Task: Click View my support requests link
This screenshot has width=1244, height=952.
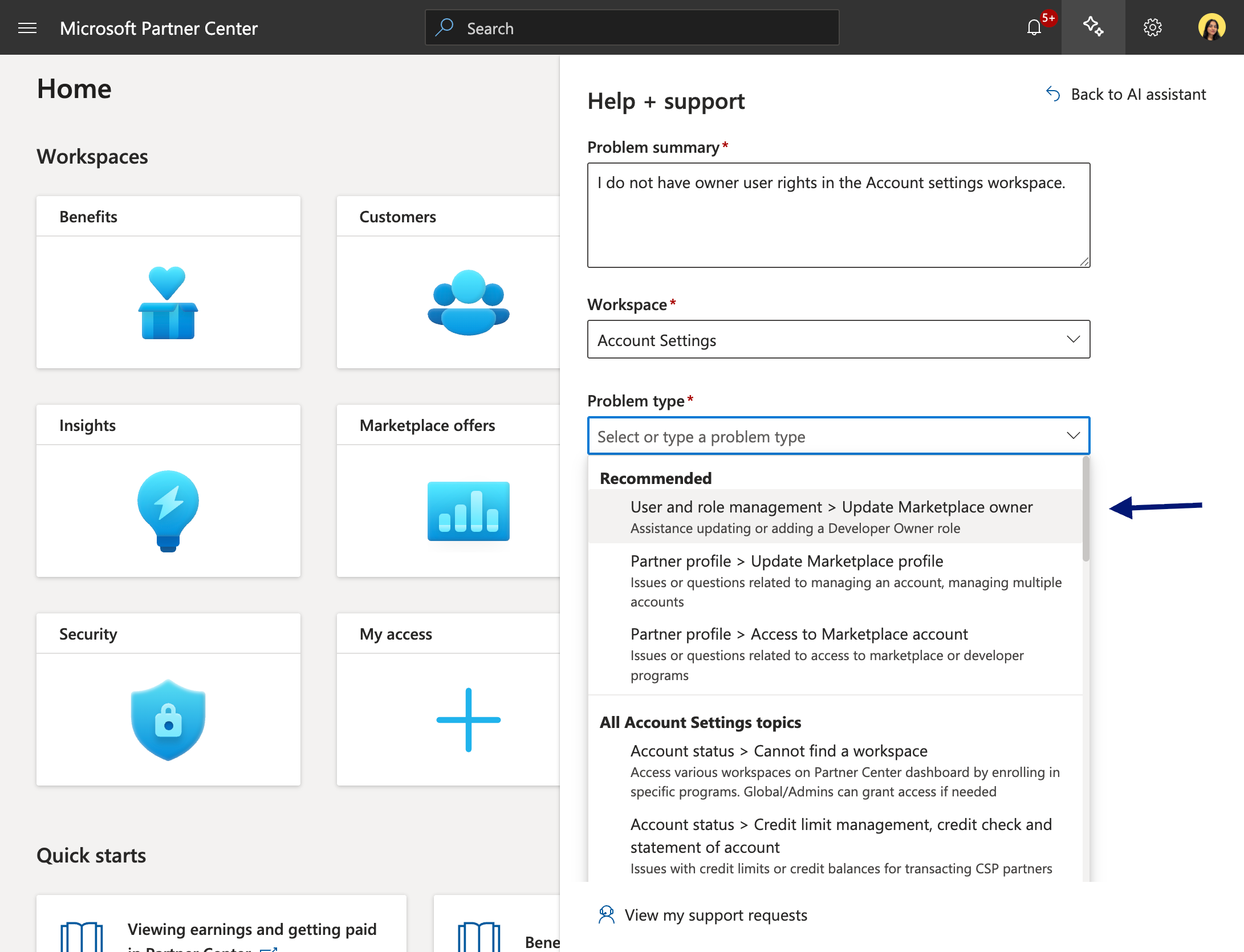Action: [x=715, y=915]
